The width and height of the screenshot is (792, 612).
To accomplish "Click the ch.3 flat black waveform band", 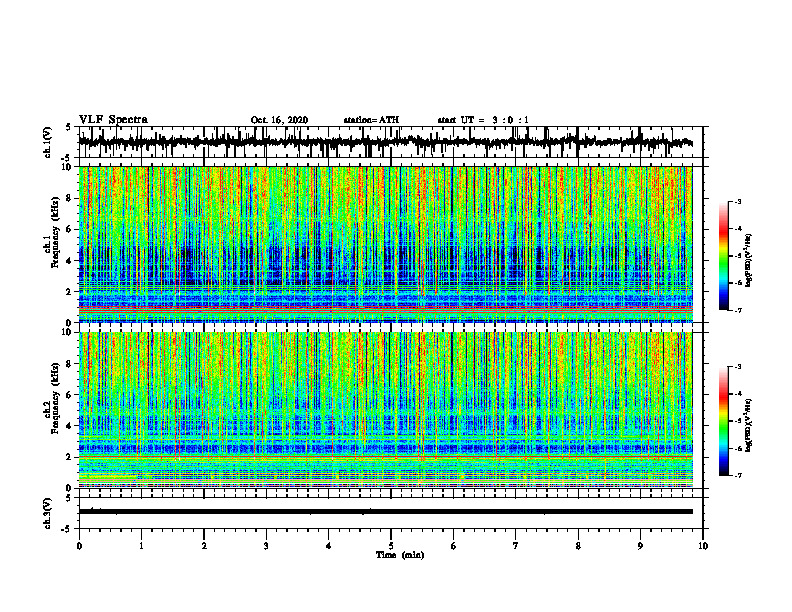I will 386,512.
